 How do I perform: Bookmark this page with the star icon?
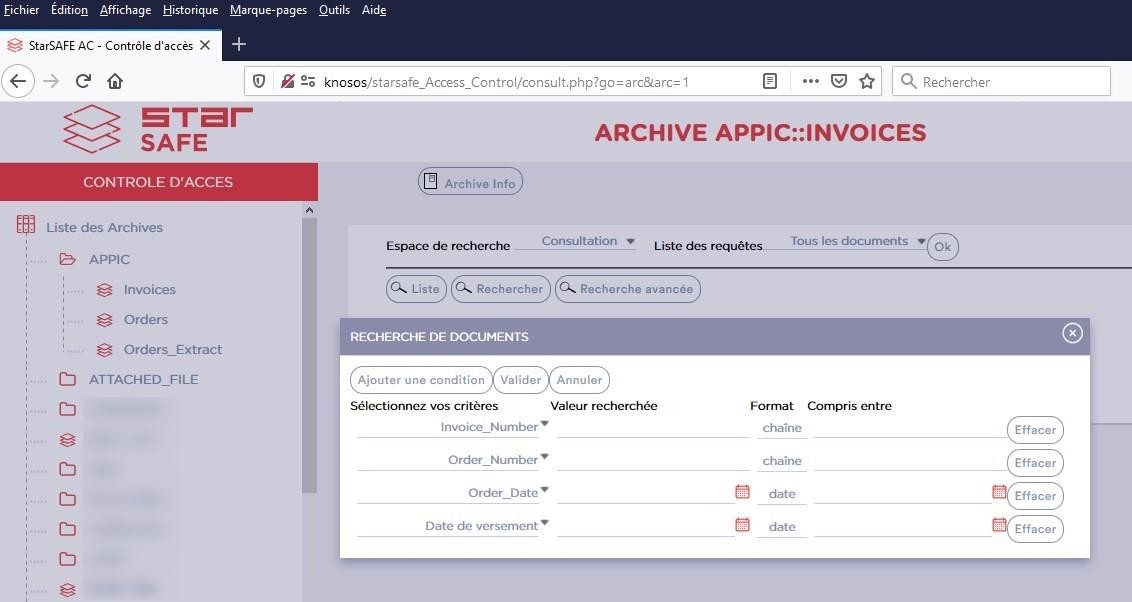866,82
